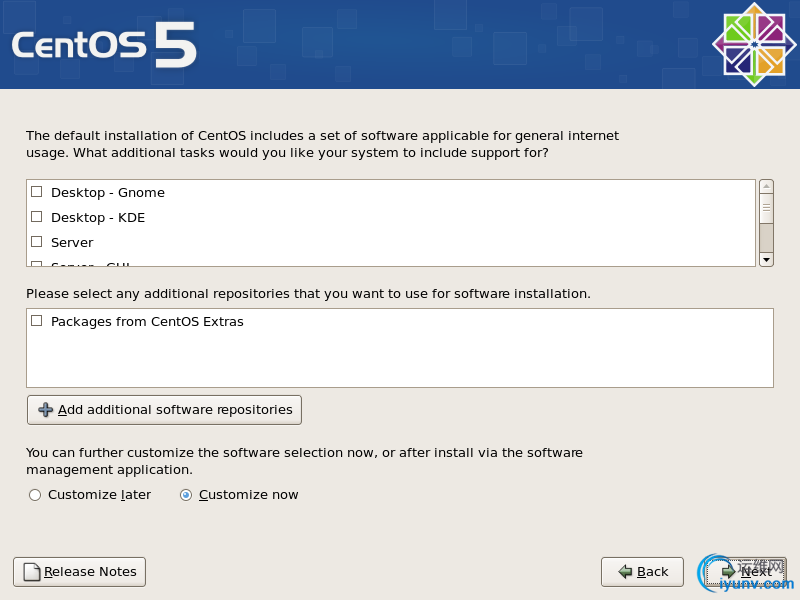Click the document icon on Release Notes button
This screenshot has width=800, height=600.
coord(32,572)
